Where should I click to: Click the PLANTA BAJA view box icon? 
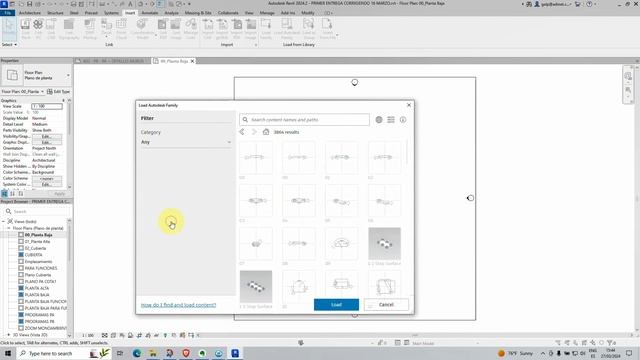pos(21,295)
